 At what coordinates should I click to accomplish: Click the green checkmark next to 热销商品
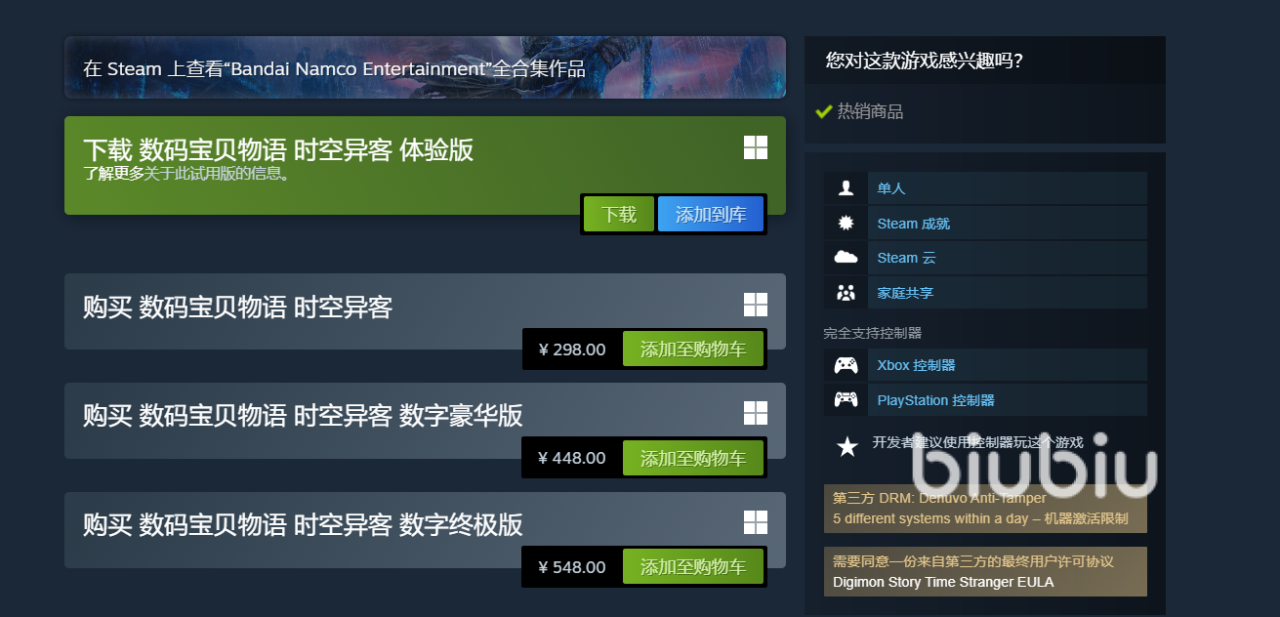824,111
